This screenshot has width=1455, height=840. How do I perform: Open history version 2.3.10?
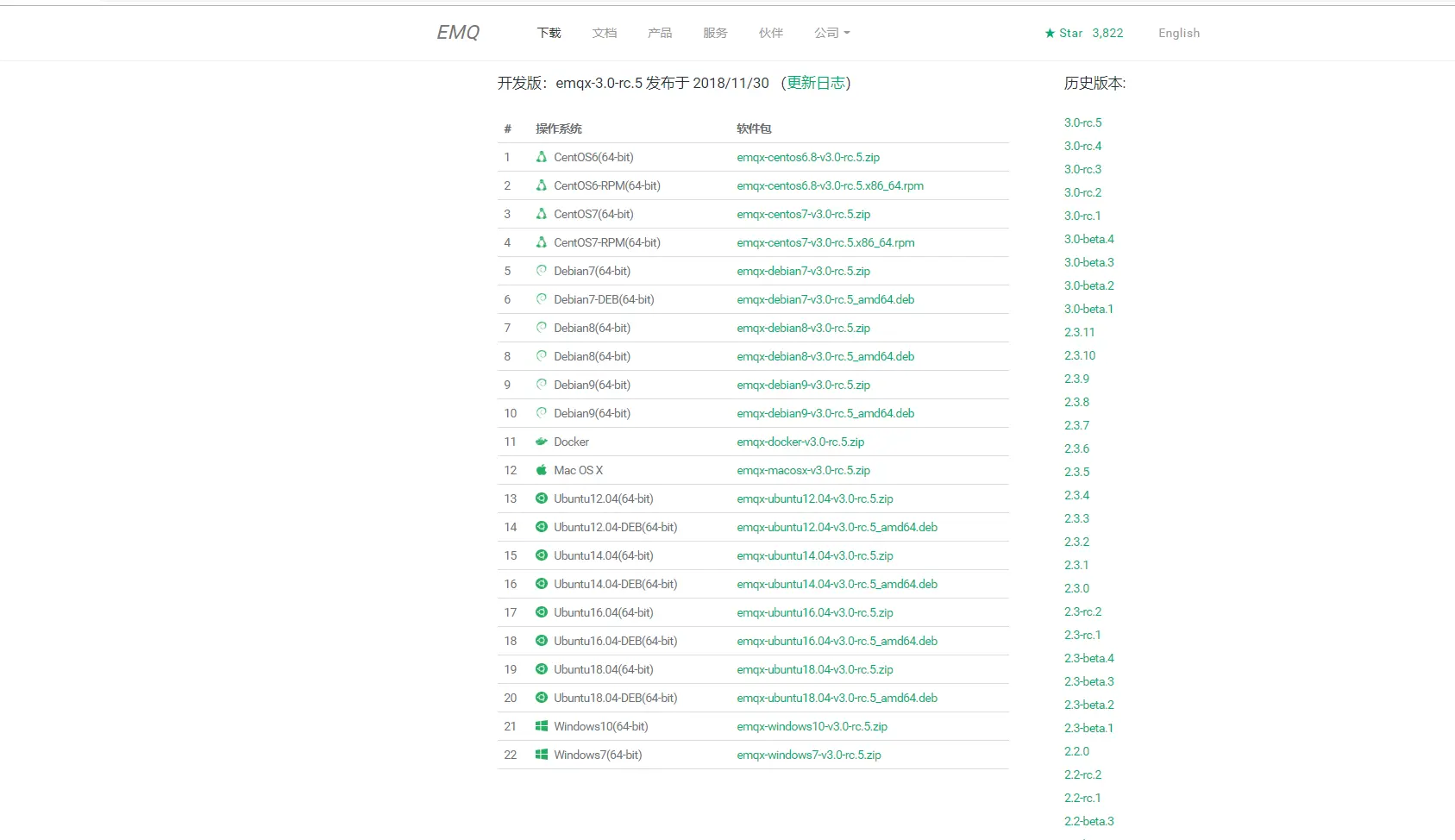coord(1080,355)
